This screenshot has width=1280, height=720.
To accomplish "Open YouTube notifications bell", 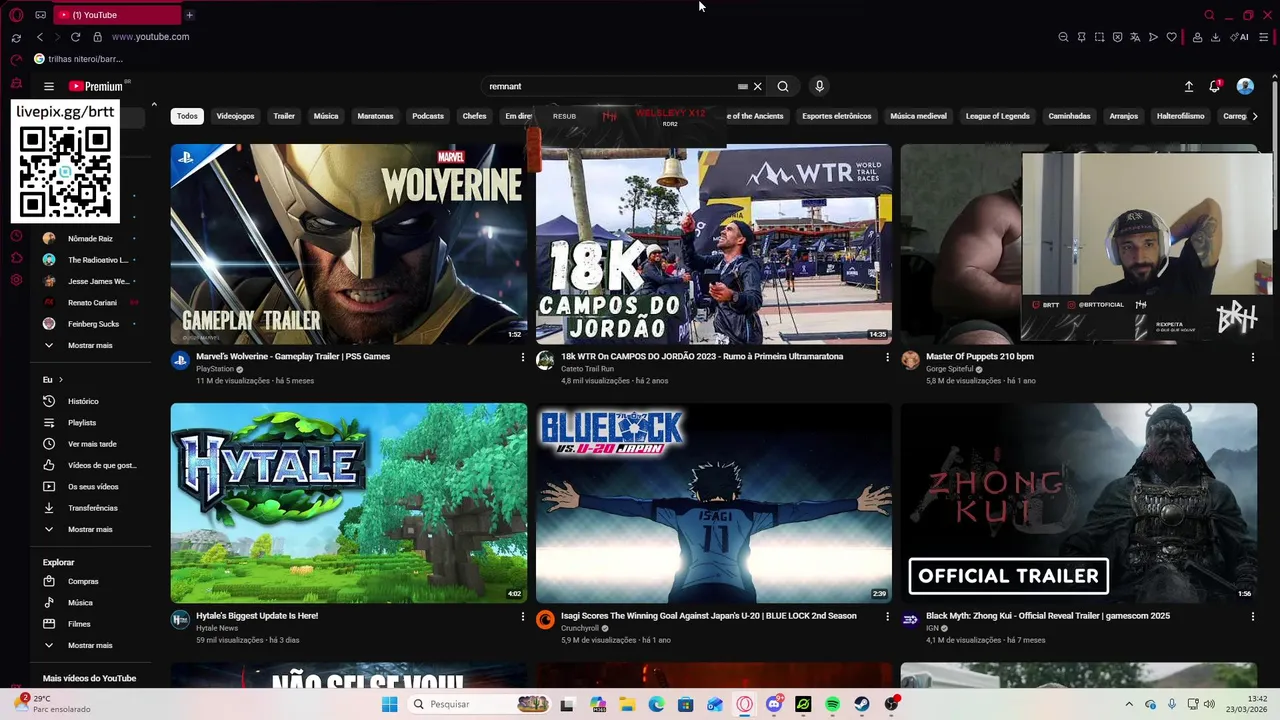I will click(x=1215, y=87).
